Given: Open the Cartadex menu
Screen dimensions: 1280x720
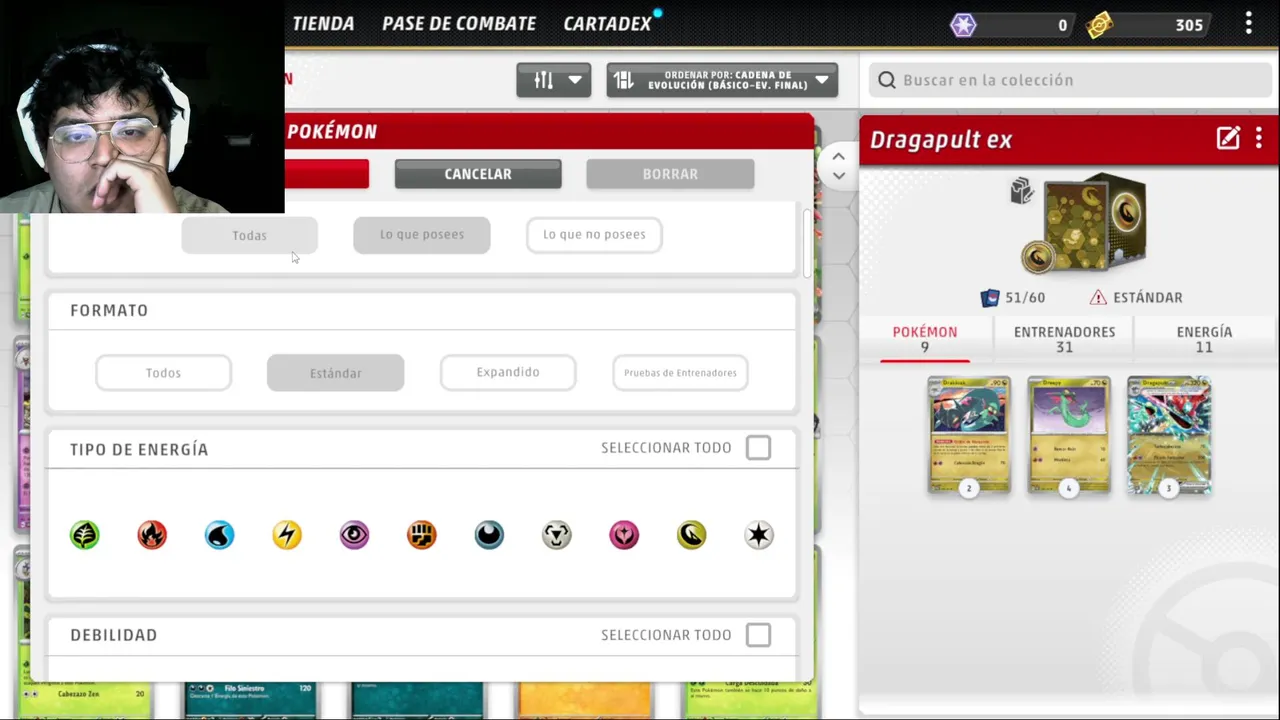Looking at the screenshot, I should point(607,24).
